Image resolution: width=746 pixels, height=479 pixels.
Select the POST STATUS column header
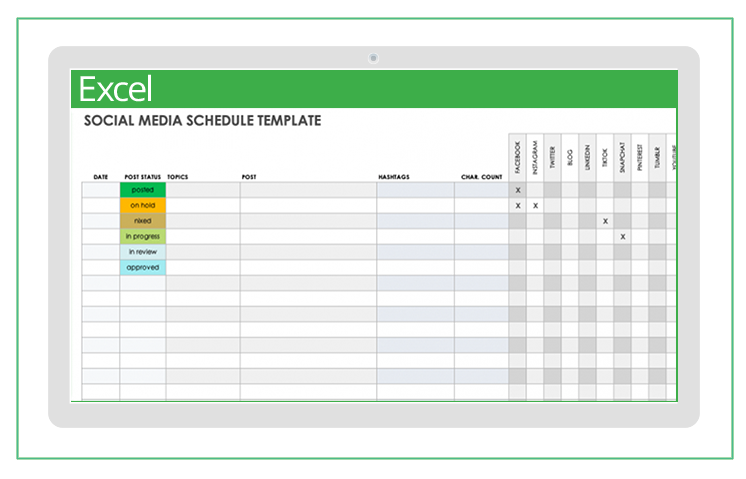[x=141, y=177]
